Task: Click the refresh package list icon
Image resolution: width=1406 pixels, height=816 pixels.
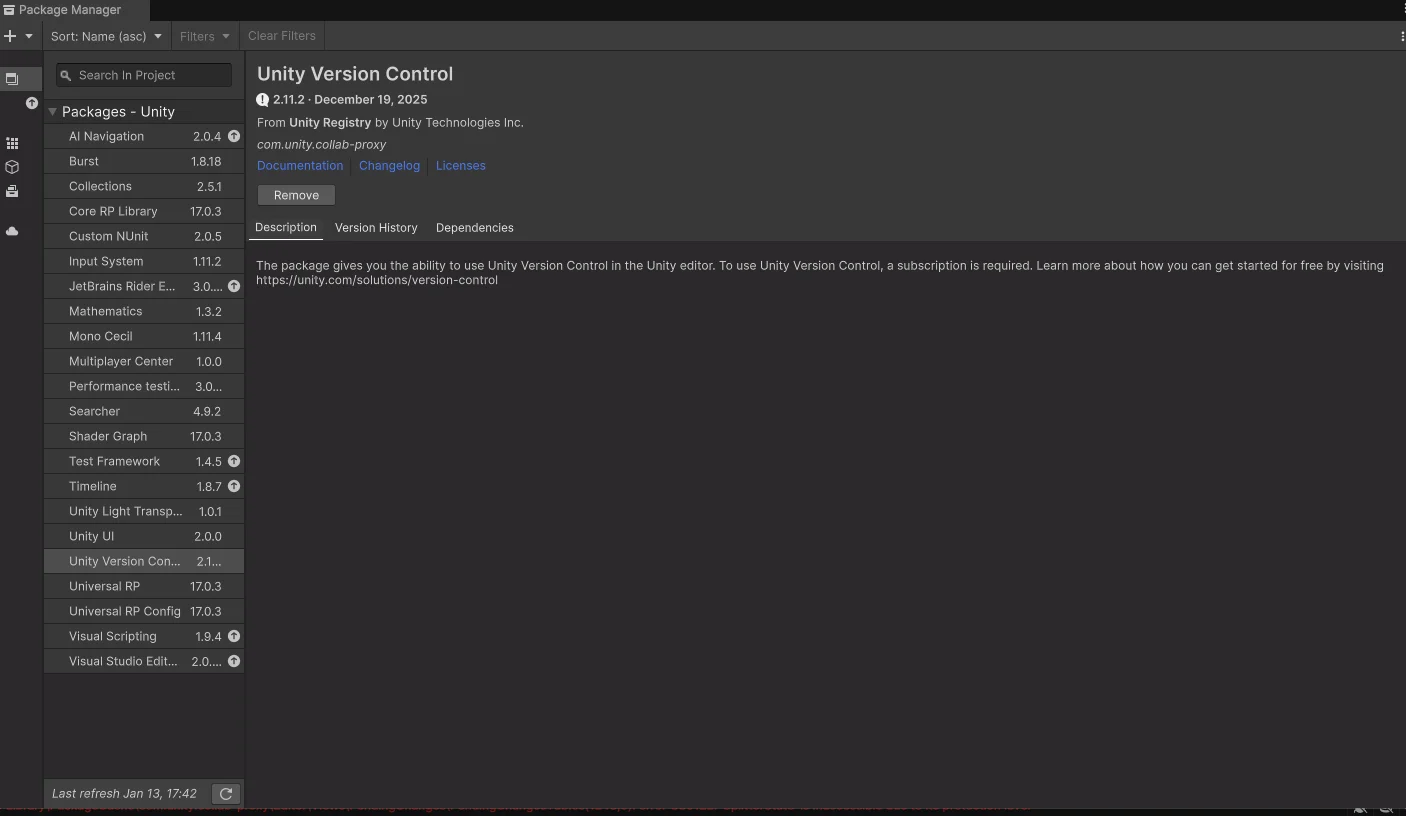Action: click(226, 793)
